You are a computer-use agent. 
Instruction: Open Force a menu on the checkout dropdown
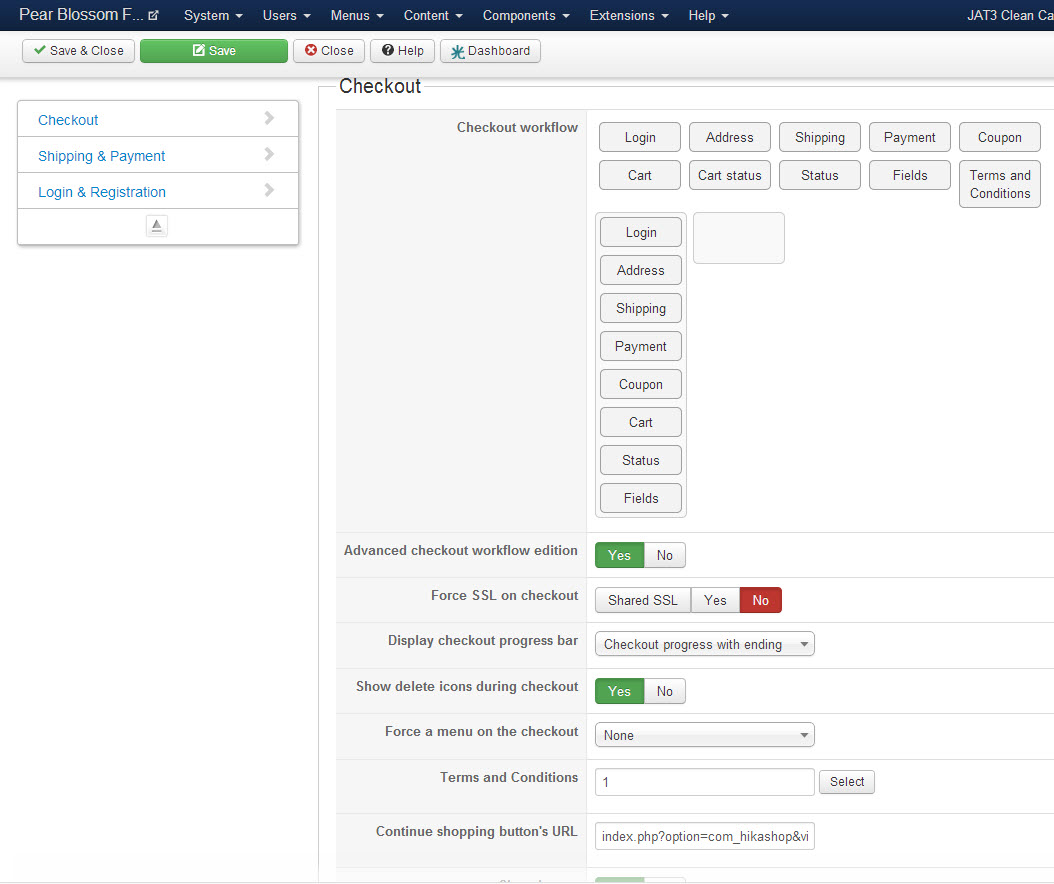click(x=704, y=735)
